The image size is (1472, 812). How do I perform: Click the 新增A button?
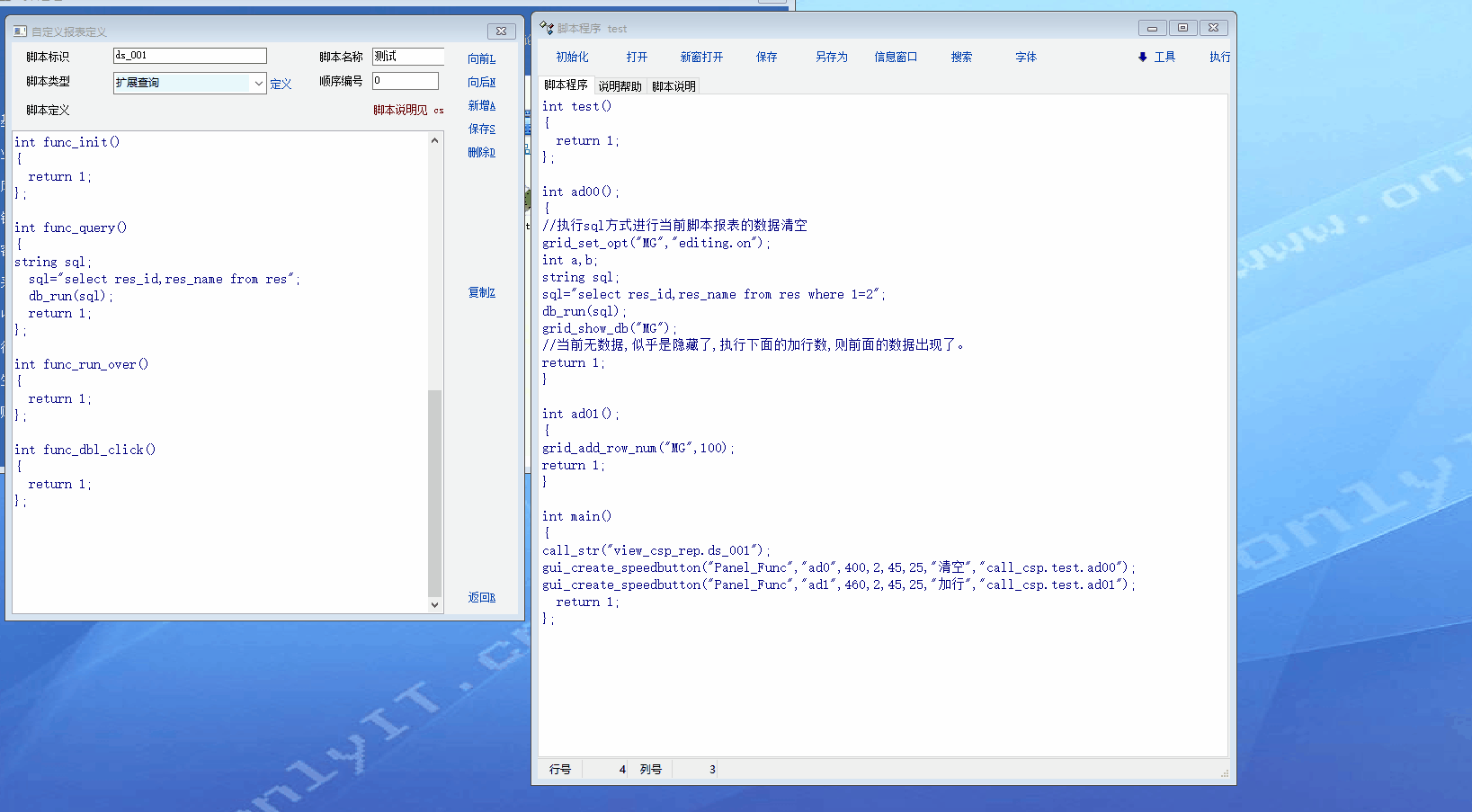(481, 106)
